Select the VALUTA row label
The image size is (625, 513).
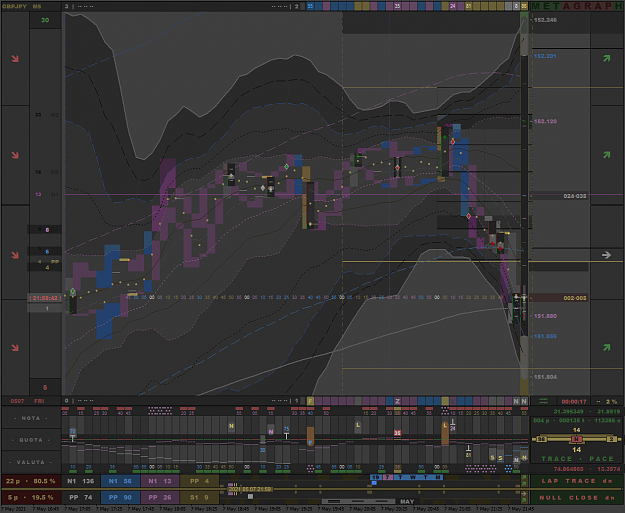click(x=31, y=462)
